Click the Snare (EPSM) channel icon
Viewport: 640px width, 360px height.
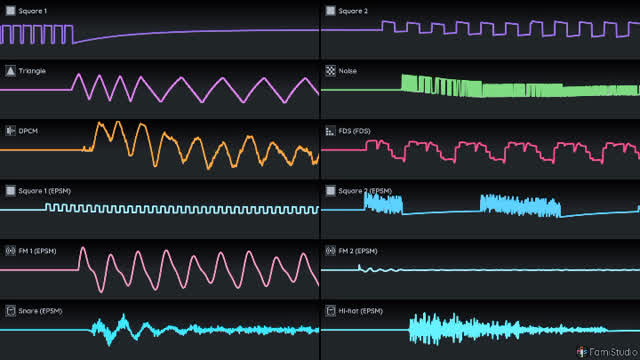coord(10,311)
